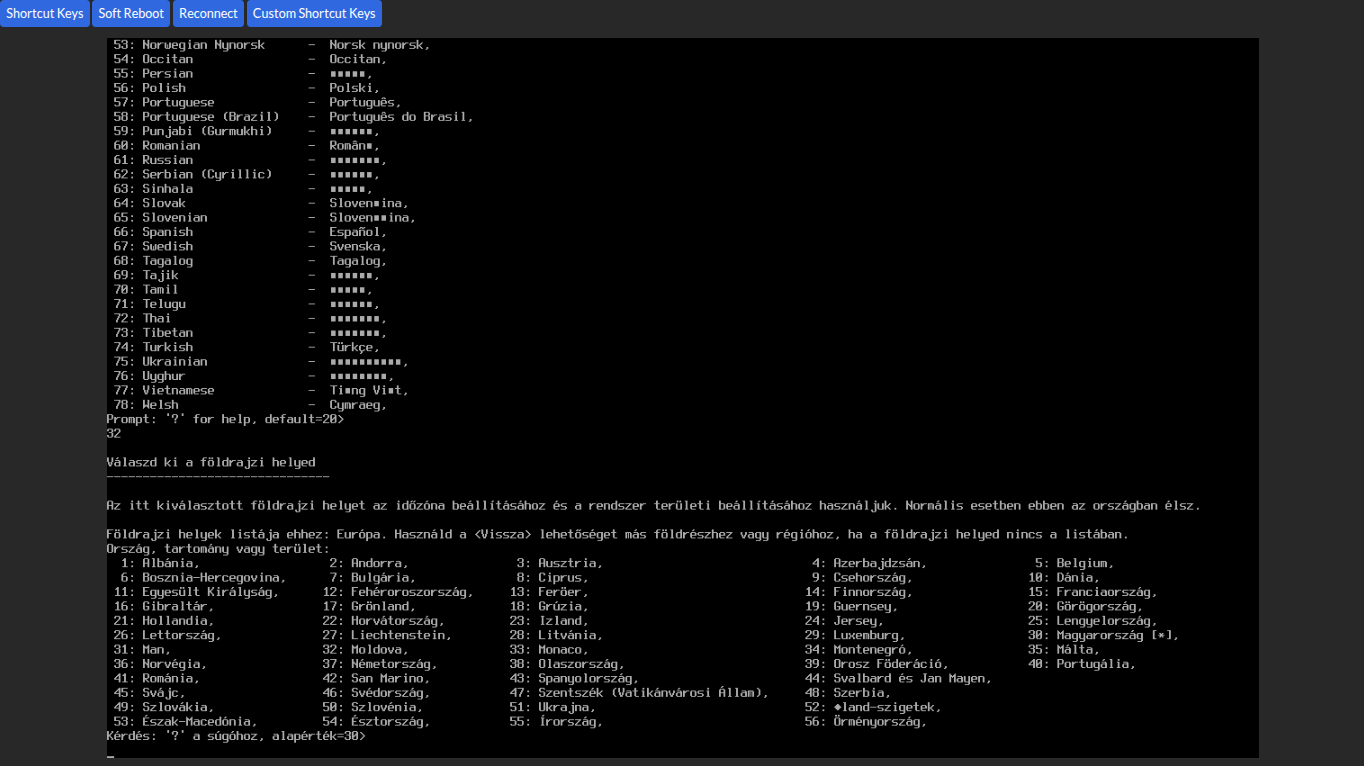Click the Albánia country entry
This screenshot has height=766, width=1364.
170,563
